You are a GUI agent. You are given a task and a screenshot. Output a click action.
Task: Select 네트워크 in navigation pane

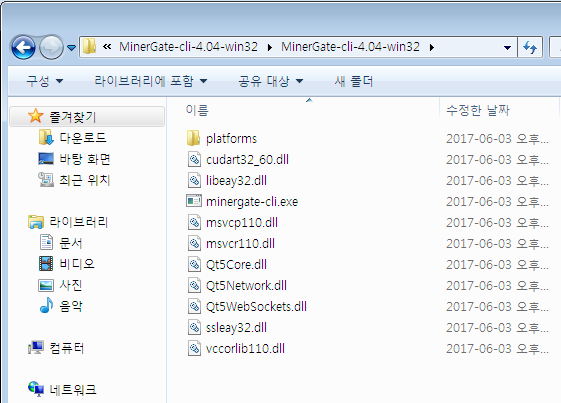pos(73,390)
